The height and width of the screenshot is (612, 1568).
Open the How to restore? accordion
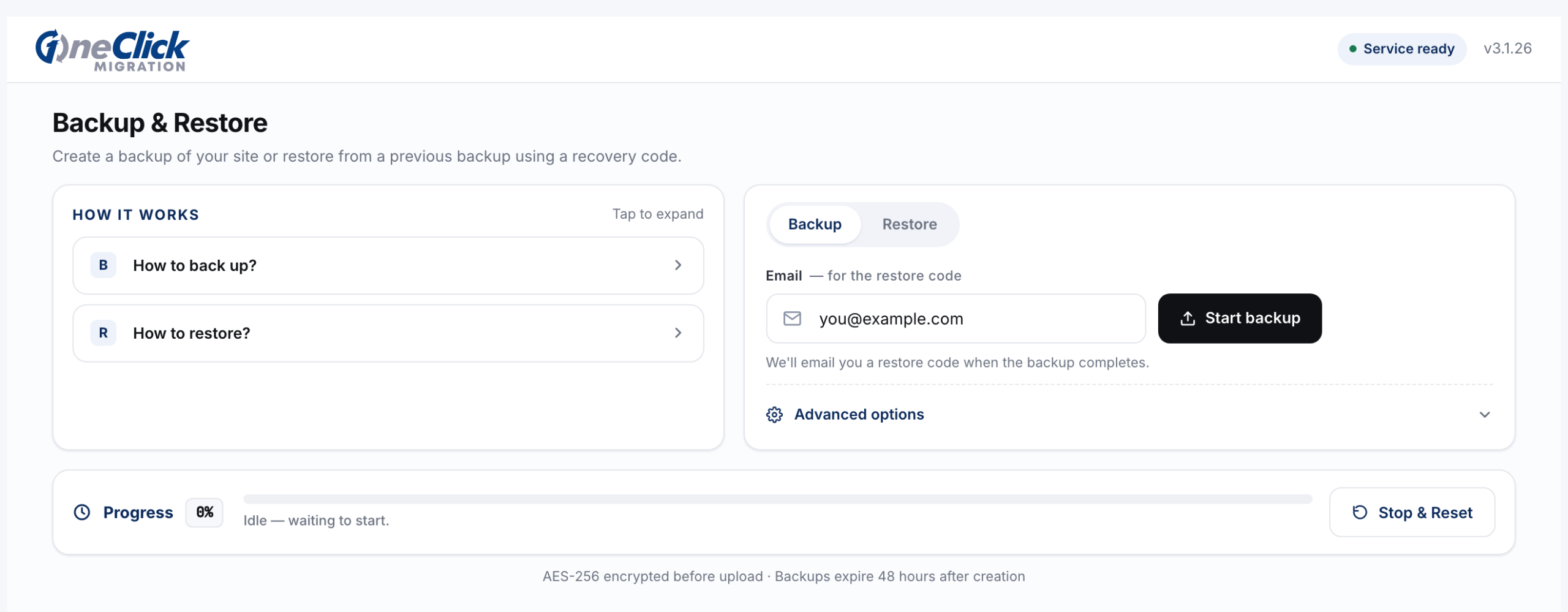(388, 333)
